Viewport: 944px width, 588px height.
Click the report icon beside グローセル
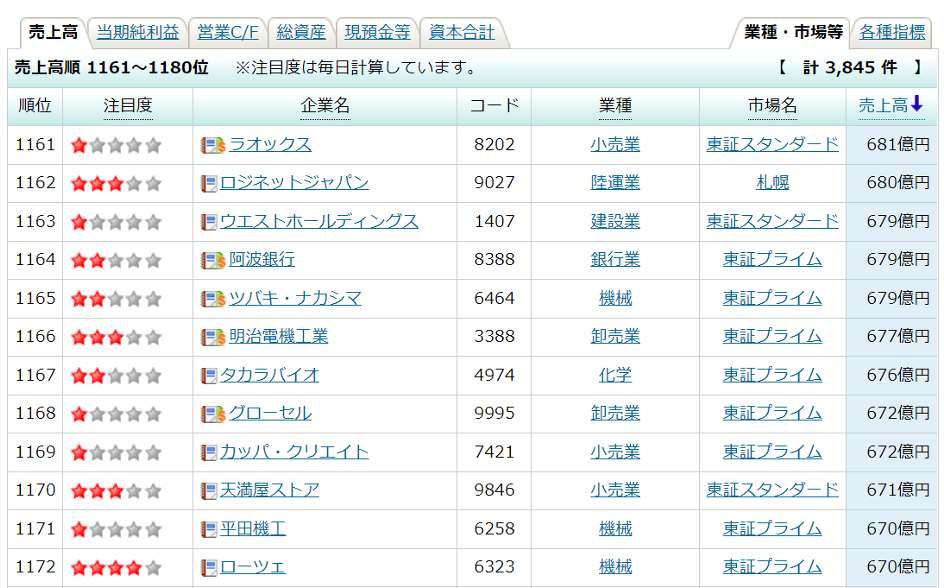(213, 414)
